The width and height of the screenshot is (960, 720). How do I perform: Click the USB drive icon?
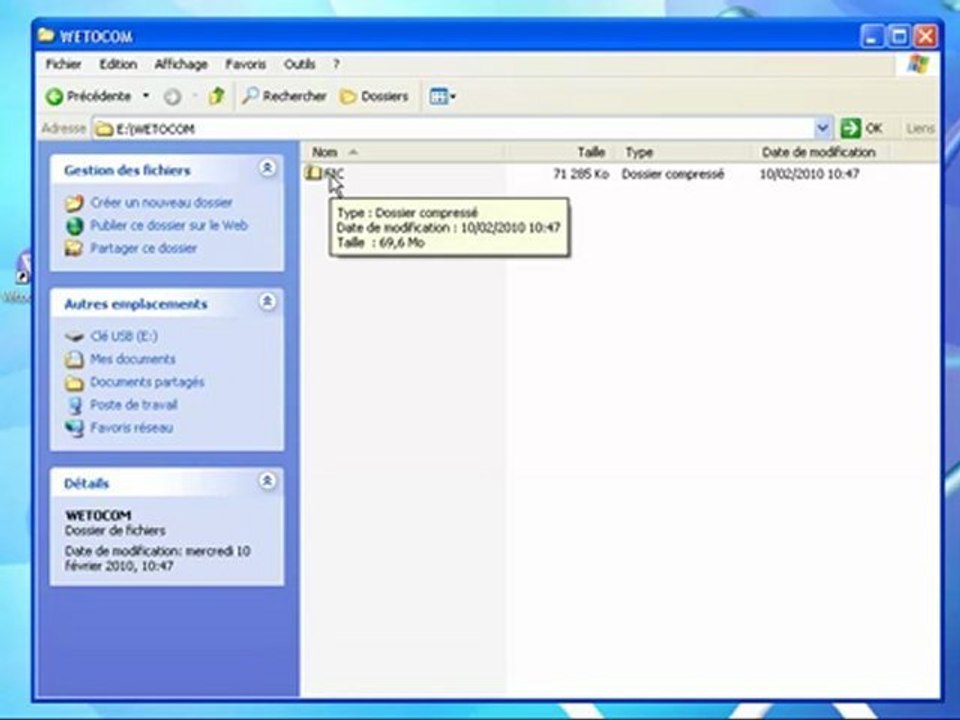point(74,336)
